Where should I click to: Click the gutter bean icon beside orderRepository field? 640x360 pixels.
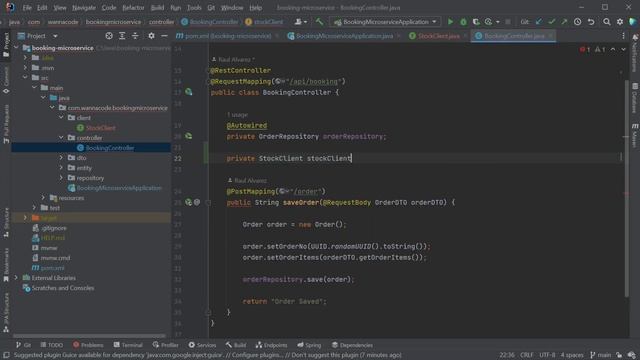[189, 136]
